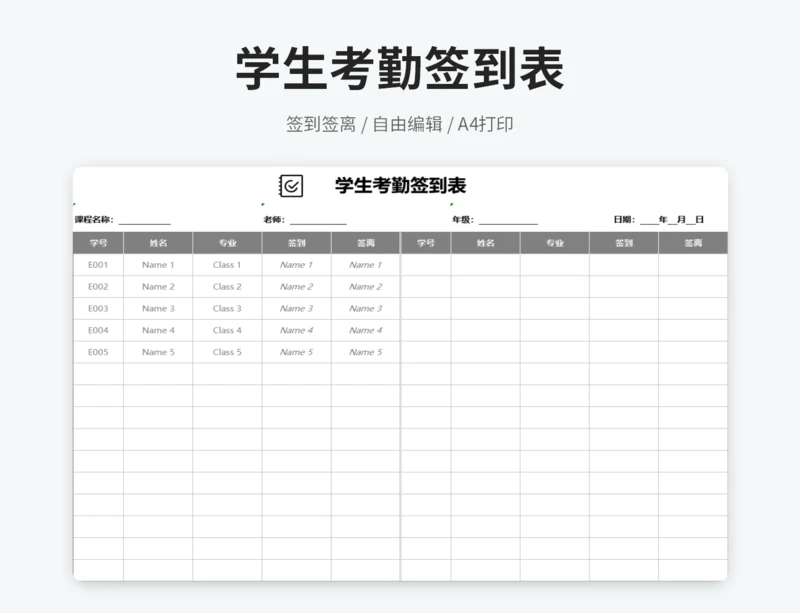The image size is (800, 613).
Task: Click the 课程名称: label
Action: click(94, 220)
